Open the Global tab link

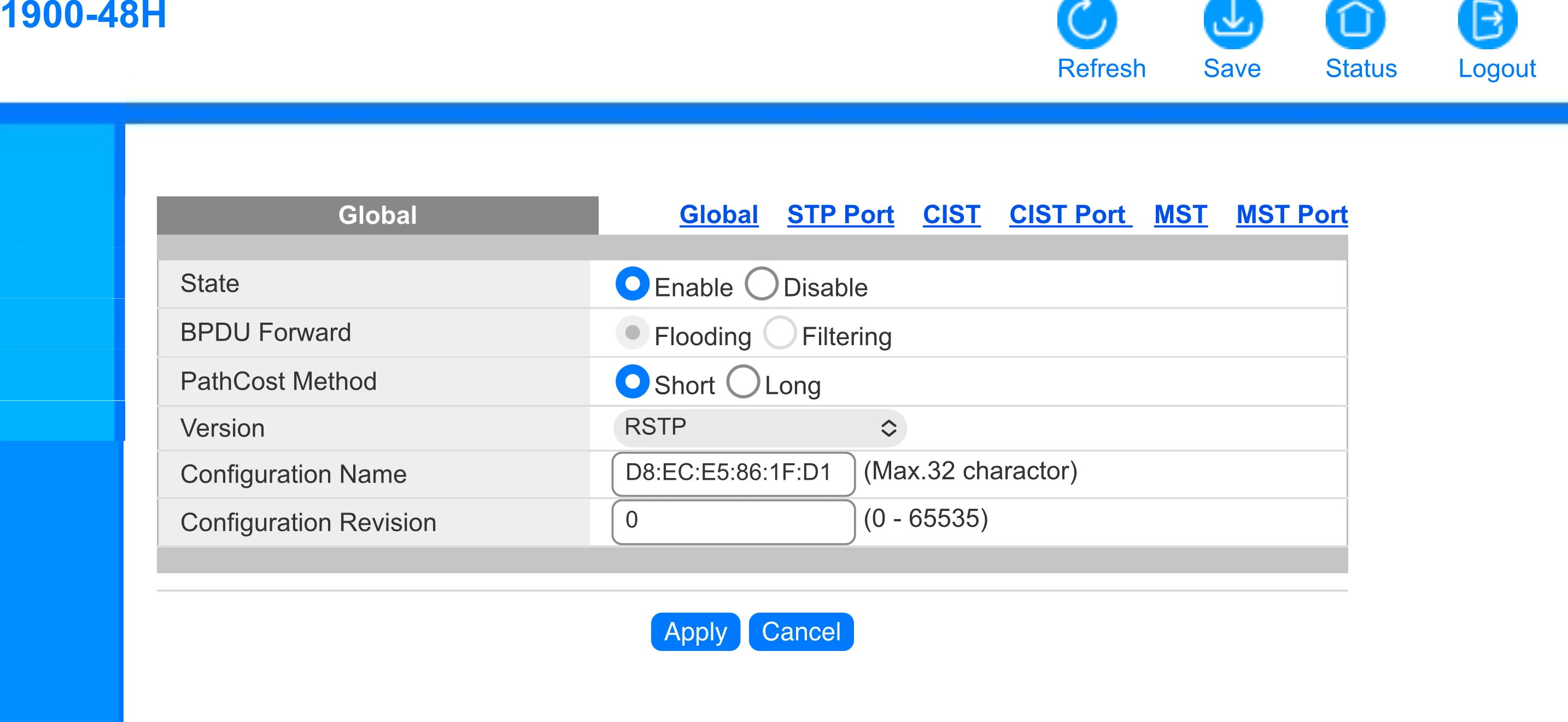[x=718, y=214]
